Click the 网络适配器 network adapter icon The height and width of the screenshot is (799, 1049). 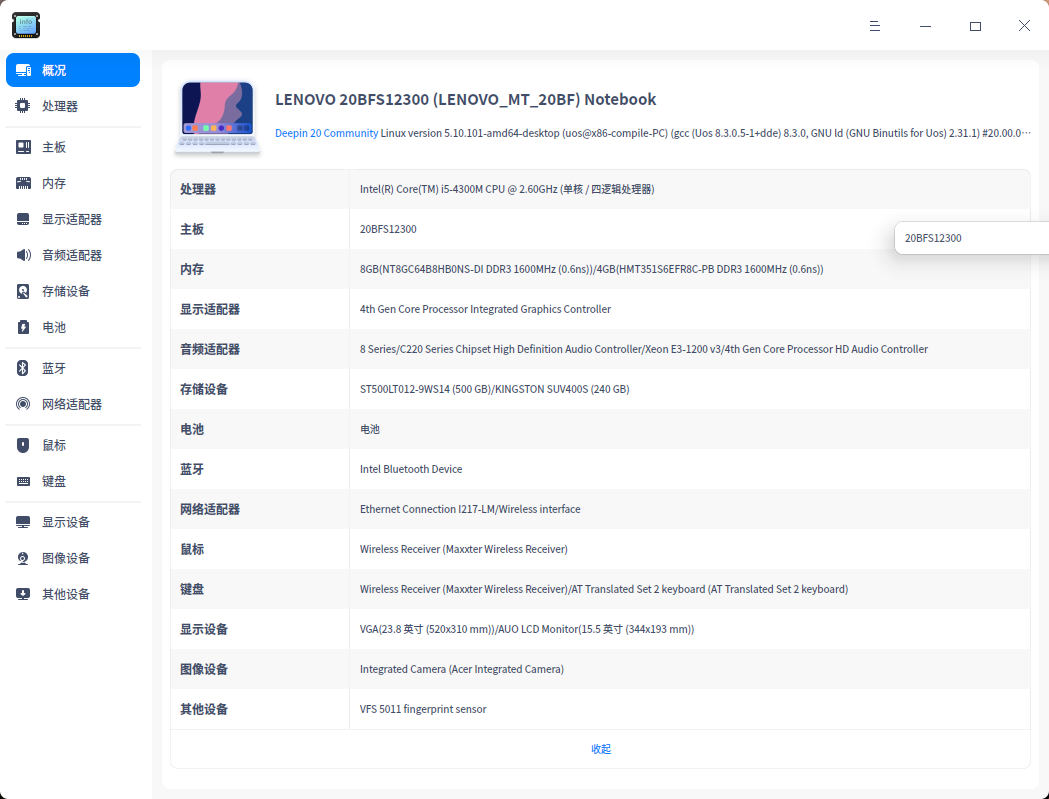[x=22, y=404]
